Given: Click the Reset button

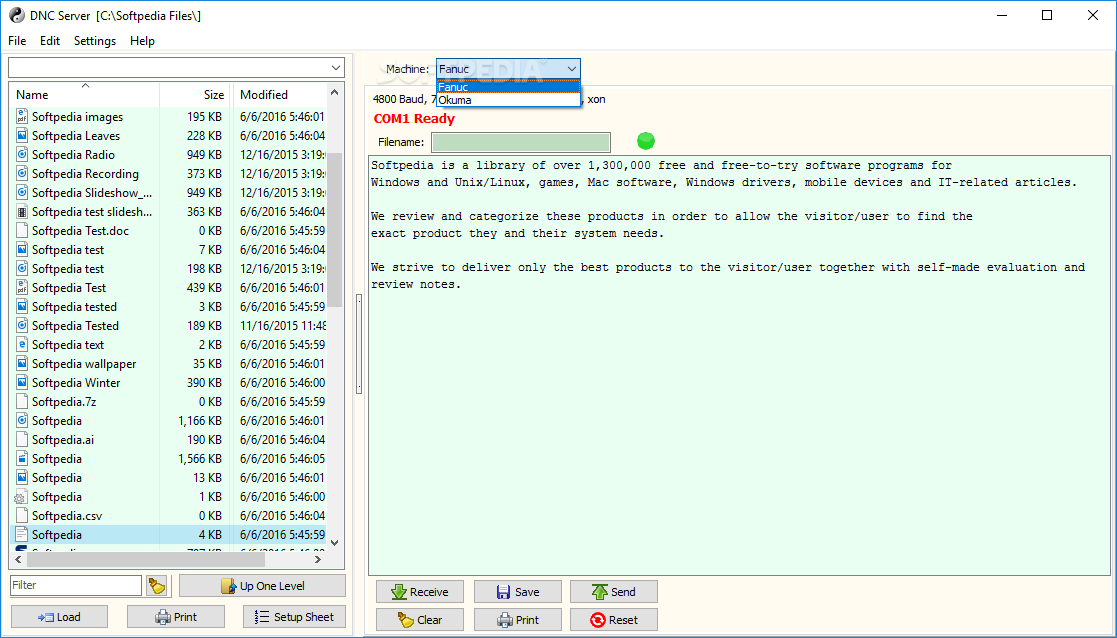Looking at the screenshot, I should tap(613, 619).
